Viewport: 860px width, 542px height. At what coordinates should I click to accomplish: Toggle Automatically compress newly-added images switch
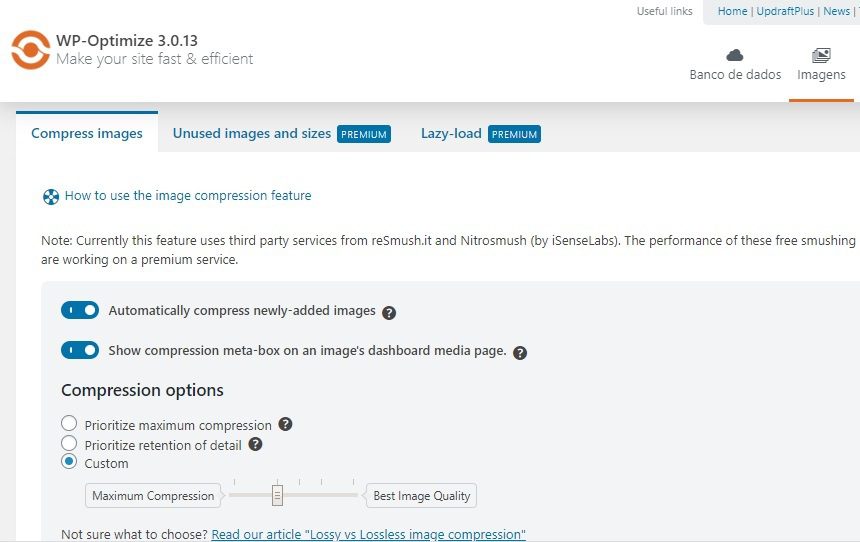[80, 310]
